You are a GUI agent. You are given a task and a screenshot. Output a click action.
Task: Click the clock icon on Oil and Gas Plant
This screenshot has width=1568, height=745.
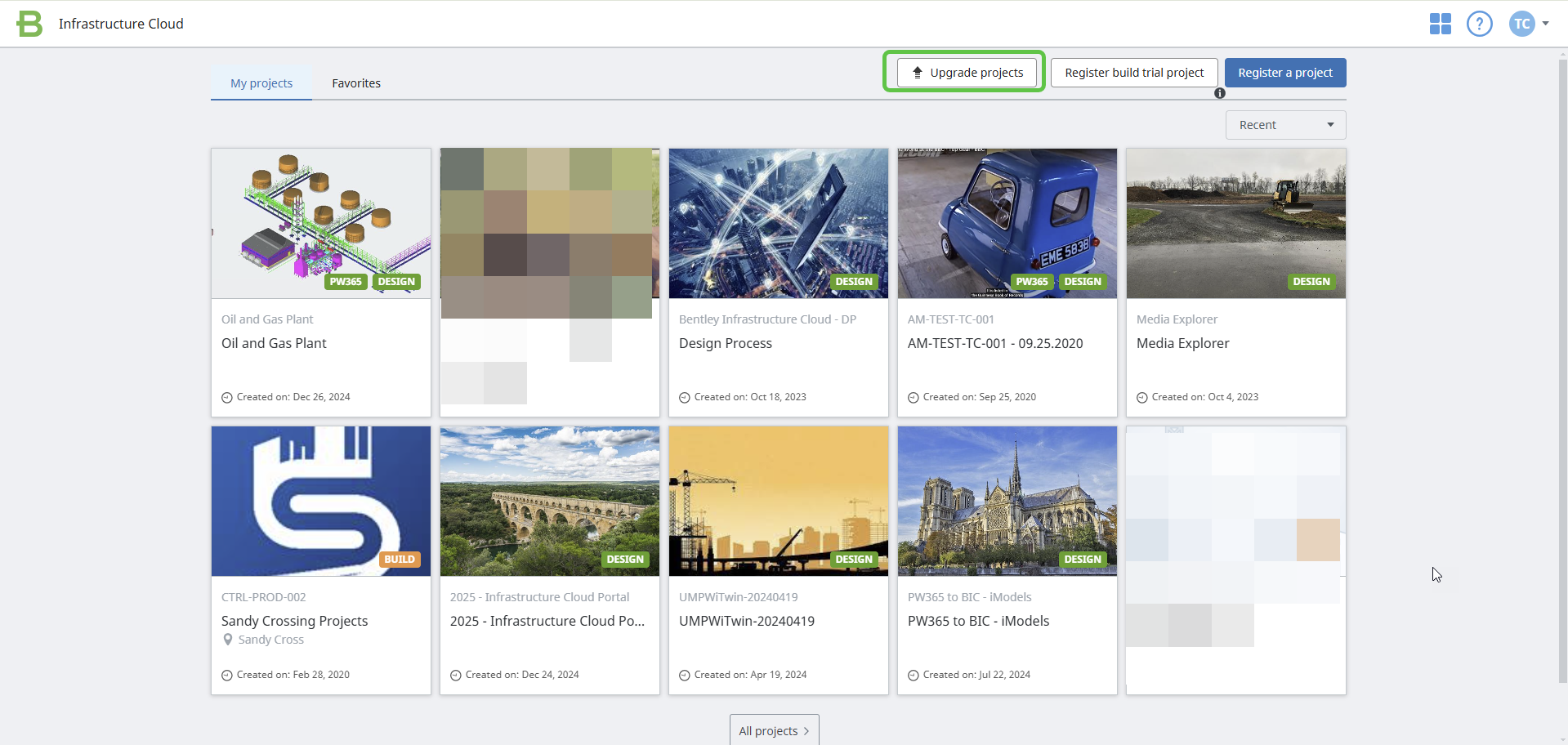point(227,398)
